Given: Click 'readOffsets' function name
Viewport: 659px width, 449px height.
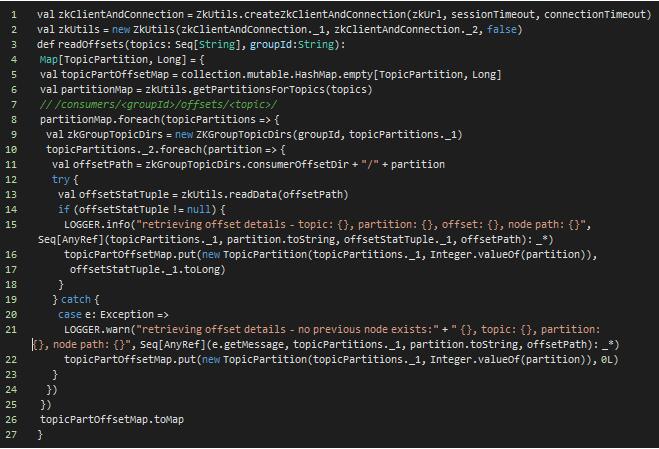Looking at the screenshot, I should [x=91, y=45].
